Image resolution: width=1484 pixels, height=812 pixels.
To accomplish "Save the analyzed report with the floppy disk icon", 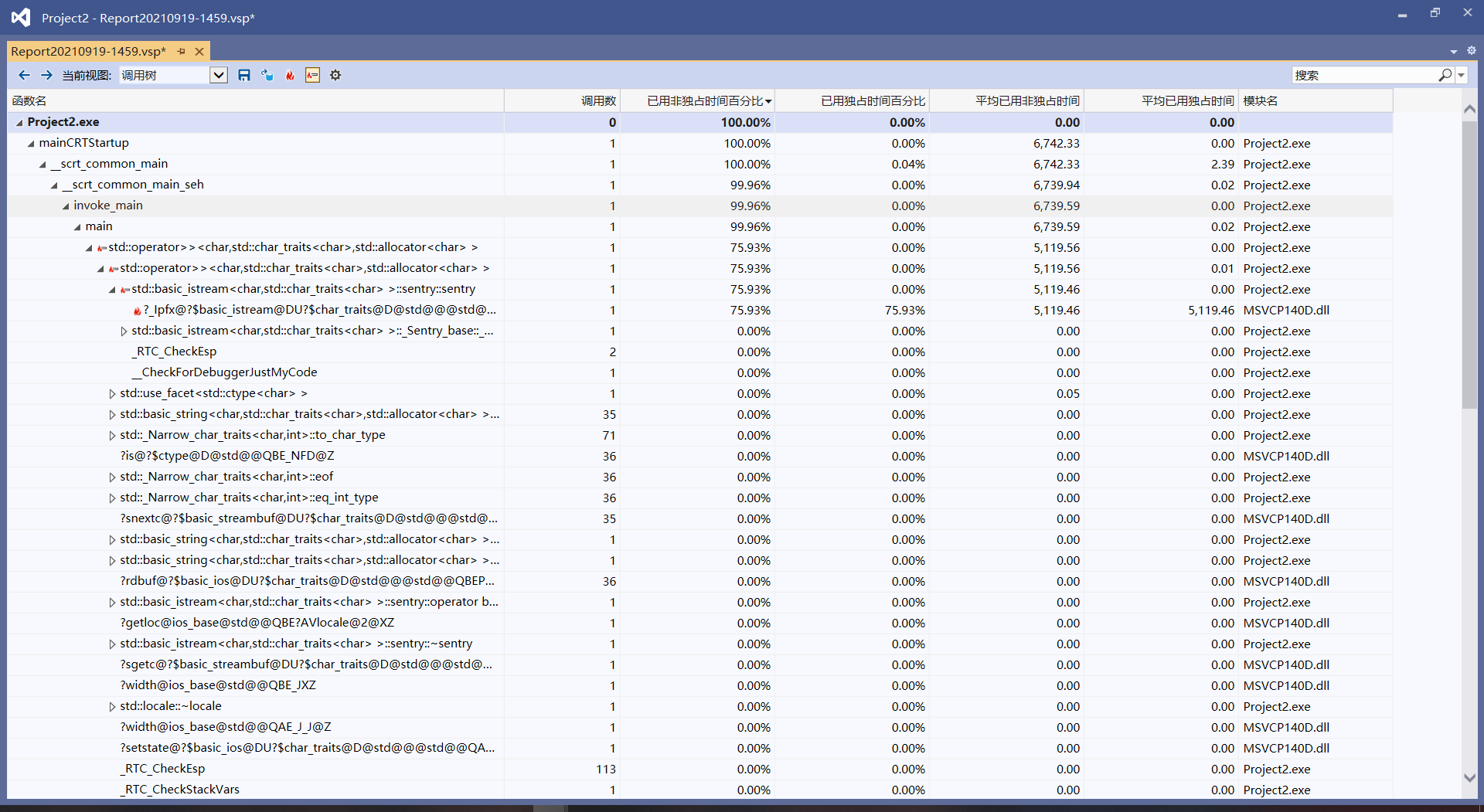I will tap(244, 75).
